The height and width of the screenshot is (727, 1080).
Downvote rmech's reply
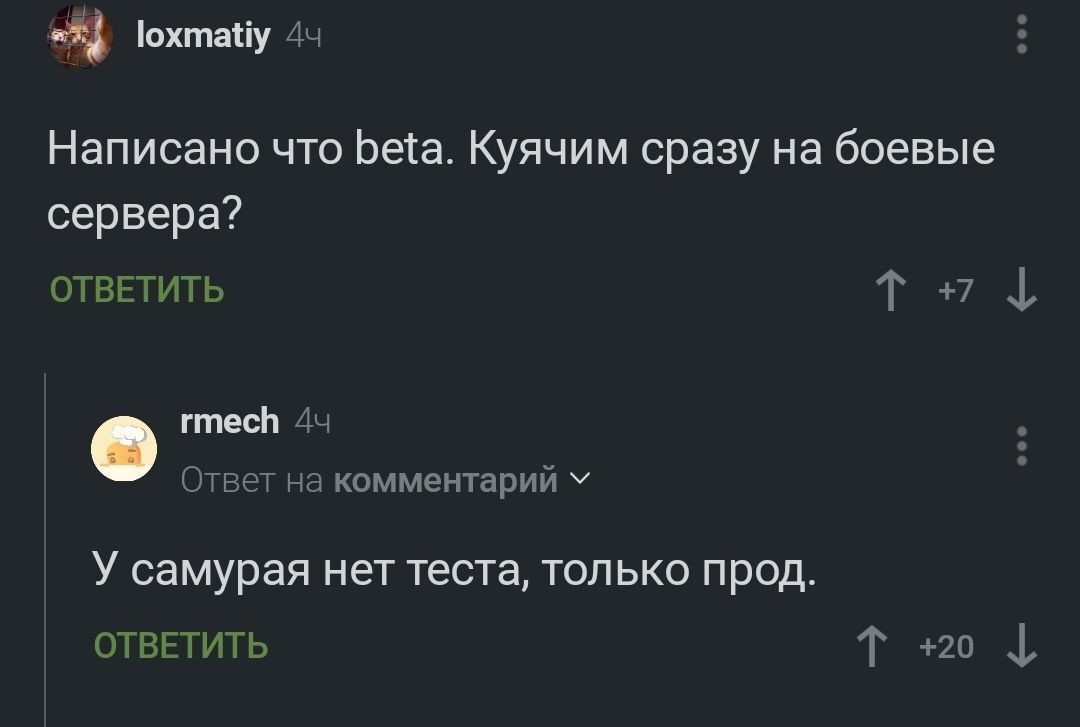[1021, 647]
